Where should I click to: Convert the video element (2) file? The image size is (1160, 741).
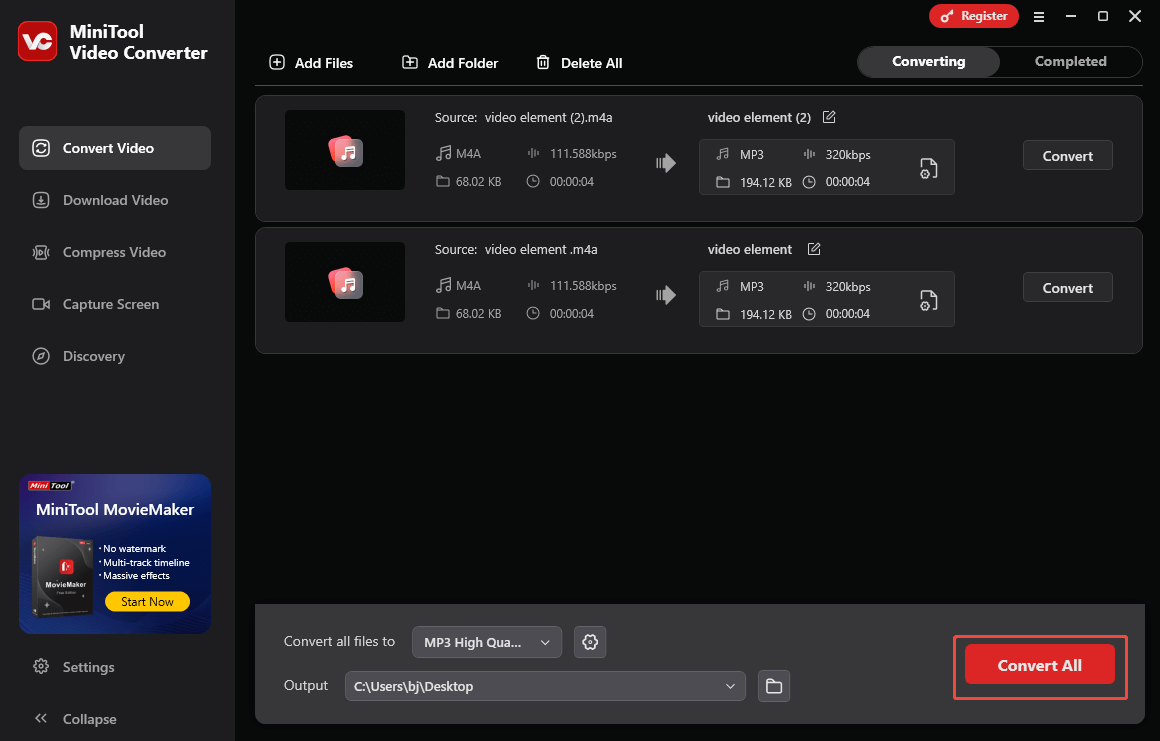(1068, 155)
